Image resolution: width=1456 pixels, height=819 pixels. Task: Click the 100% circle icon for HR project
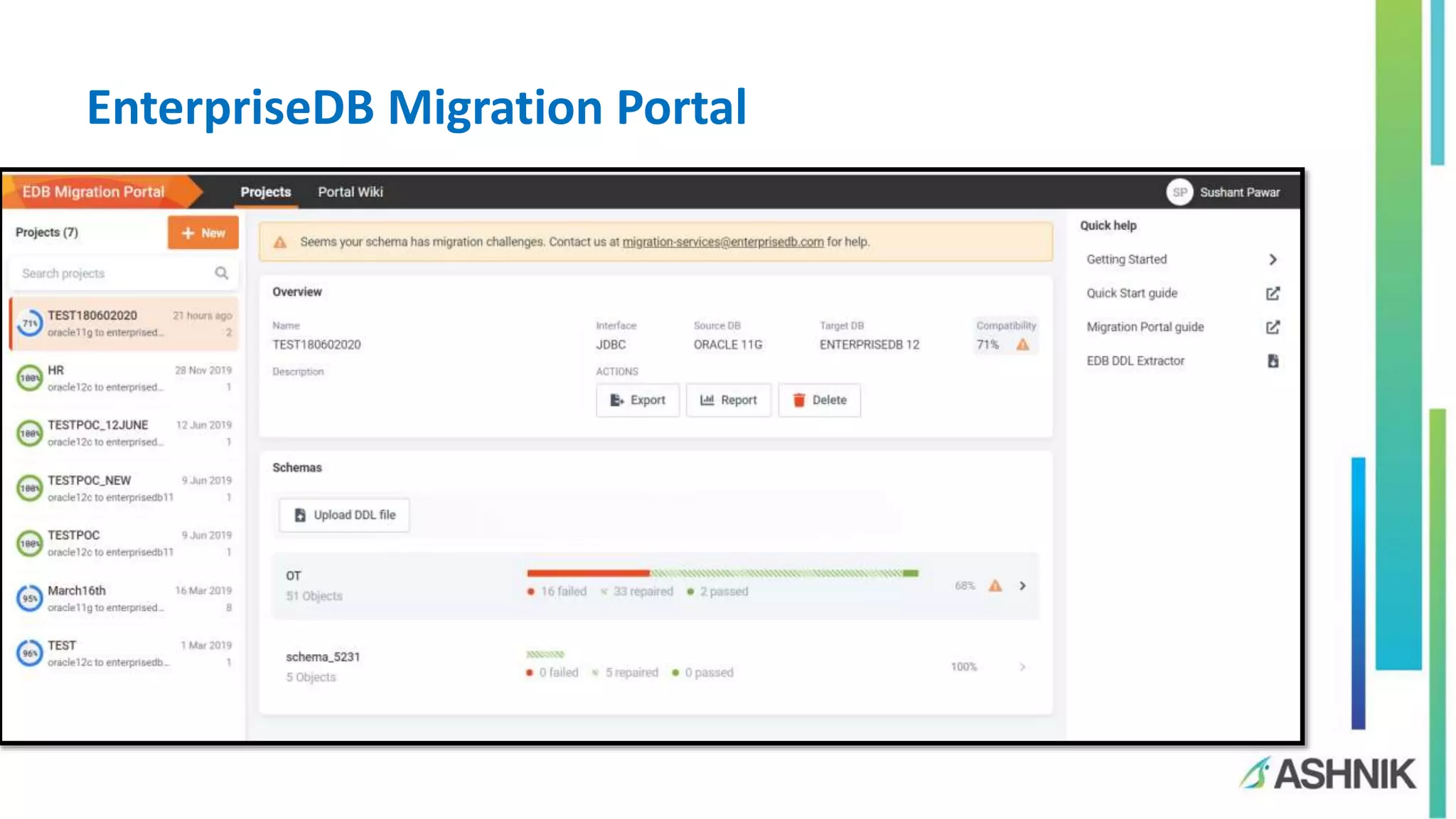point(30,378)
